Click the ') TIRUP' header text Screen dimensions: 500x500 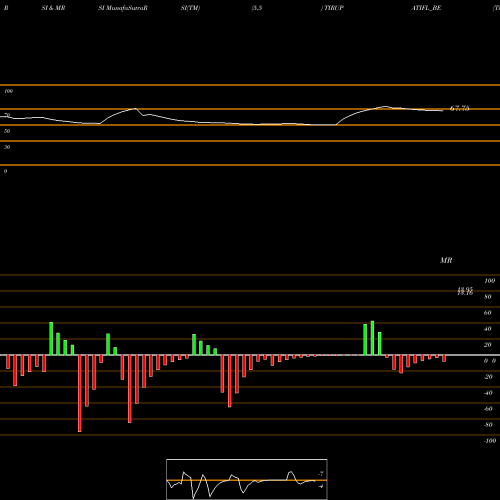click(x=332, y=8)
